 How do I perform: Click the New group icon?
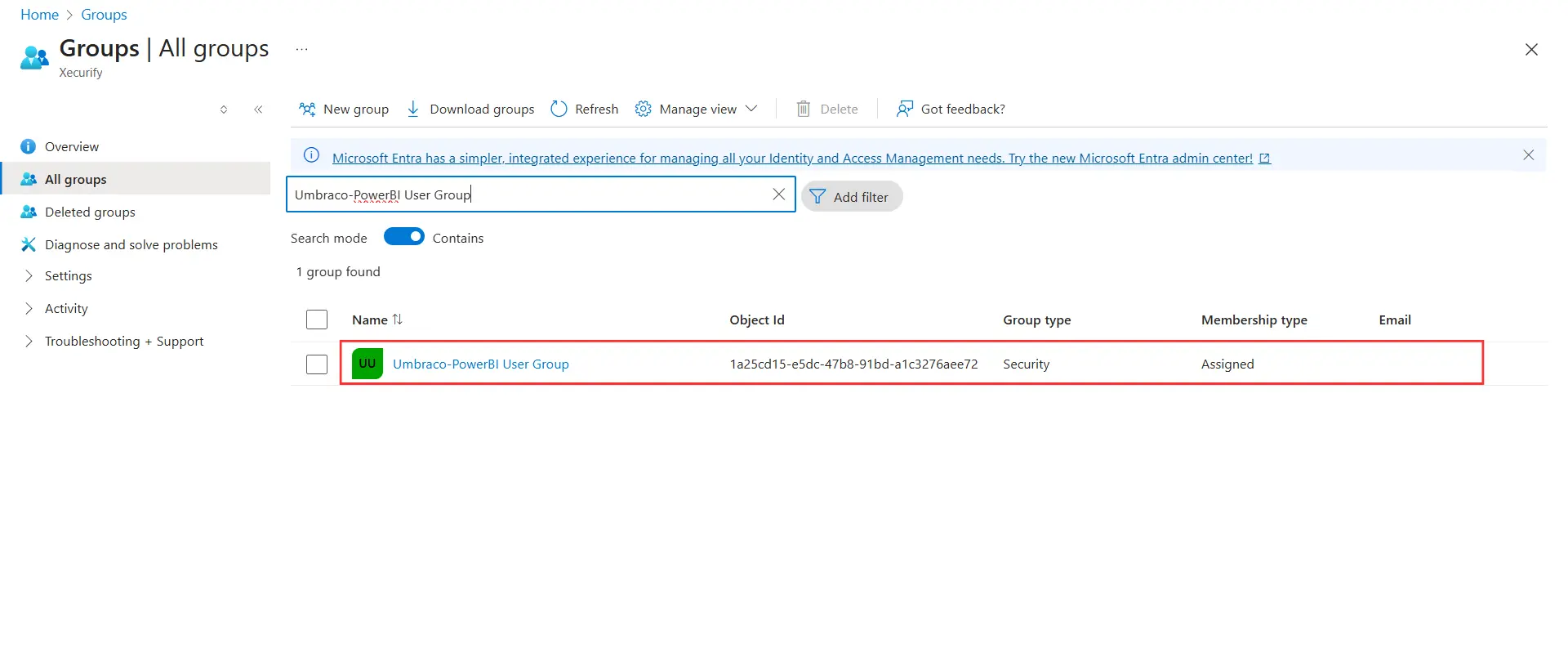coord(307,109)
